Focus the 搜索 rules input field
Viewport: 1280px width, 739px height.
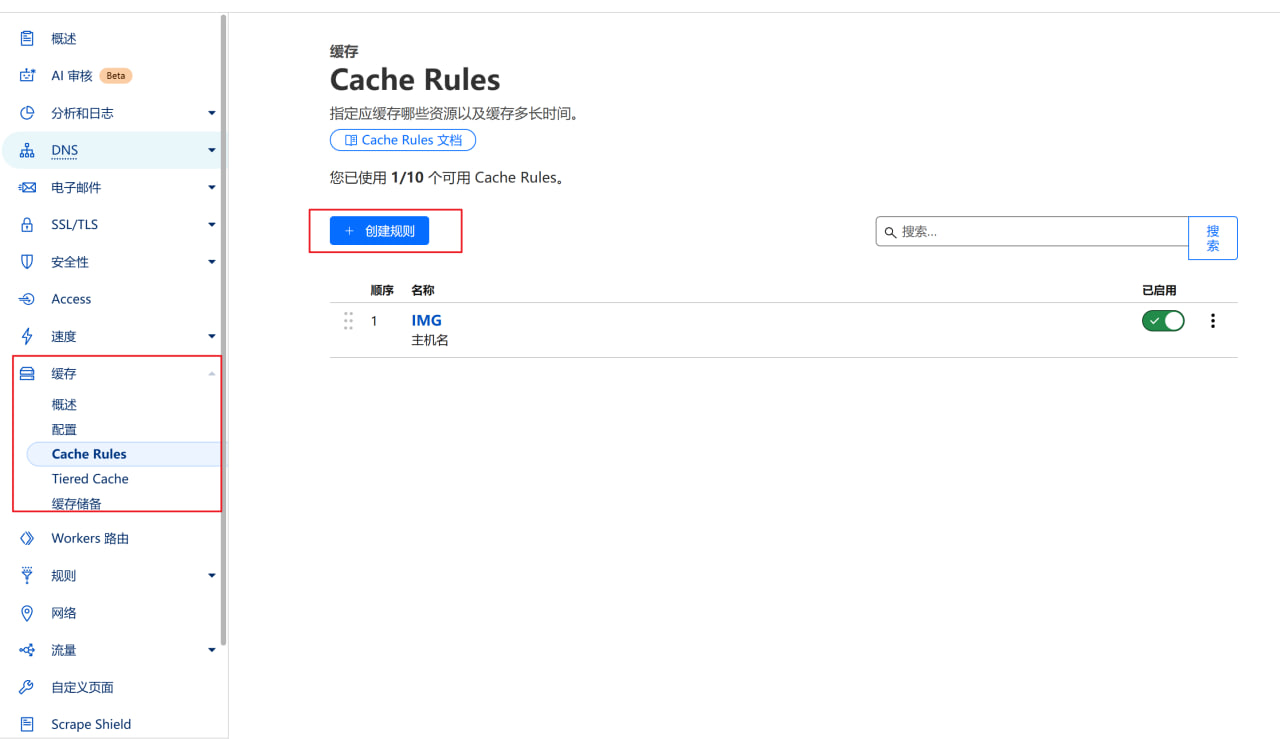click(x=1032, y=231)
